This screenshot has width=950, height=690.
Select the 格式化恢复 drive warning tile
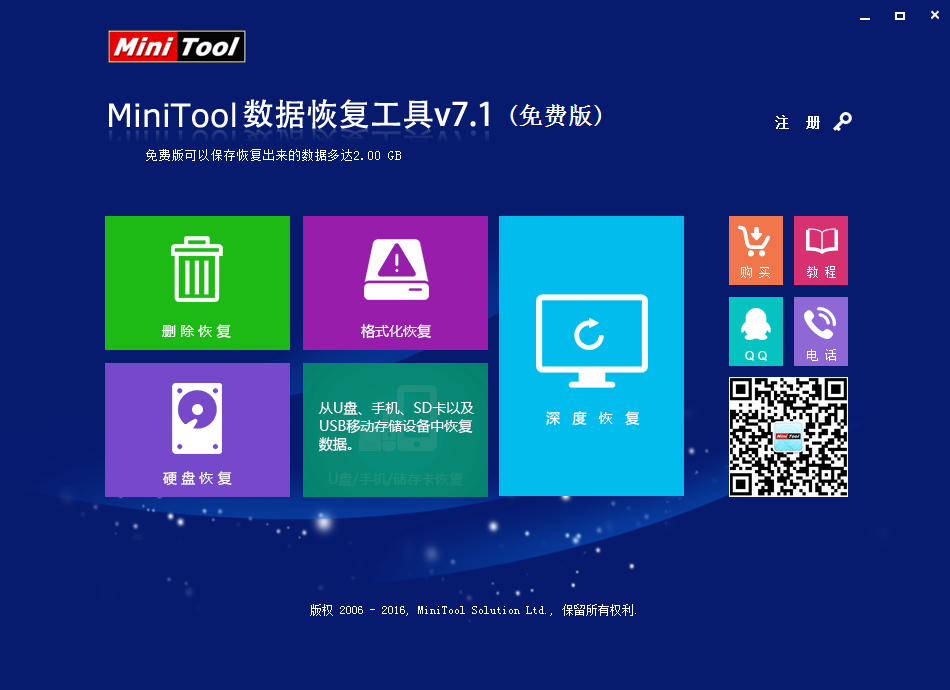(395, 283)
